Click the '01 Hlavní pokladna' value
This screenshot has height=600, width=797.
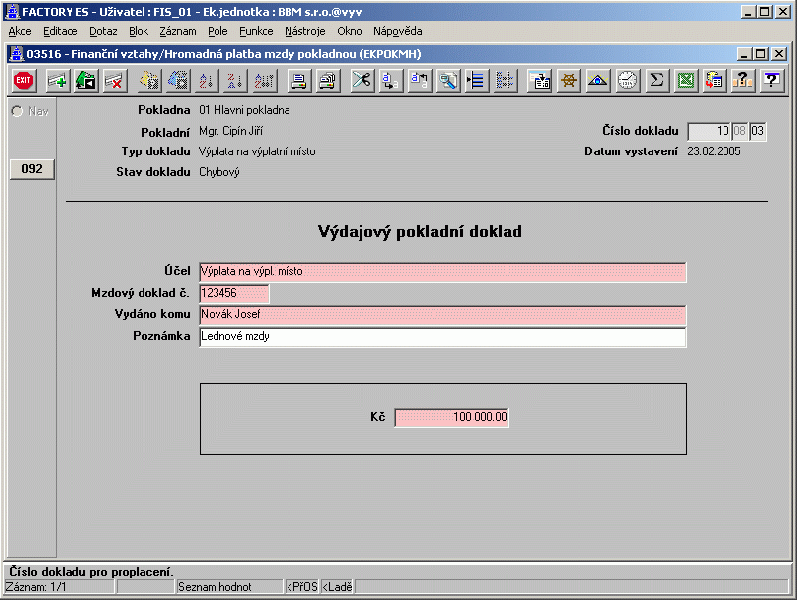(244, 110)
